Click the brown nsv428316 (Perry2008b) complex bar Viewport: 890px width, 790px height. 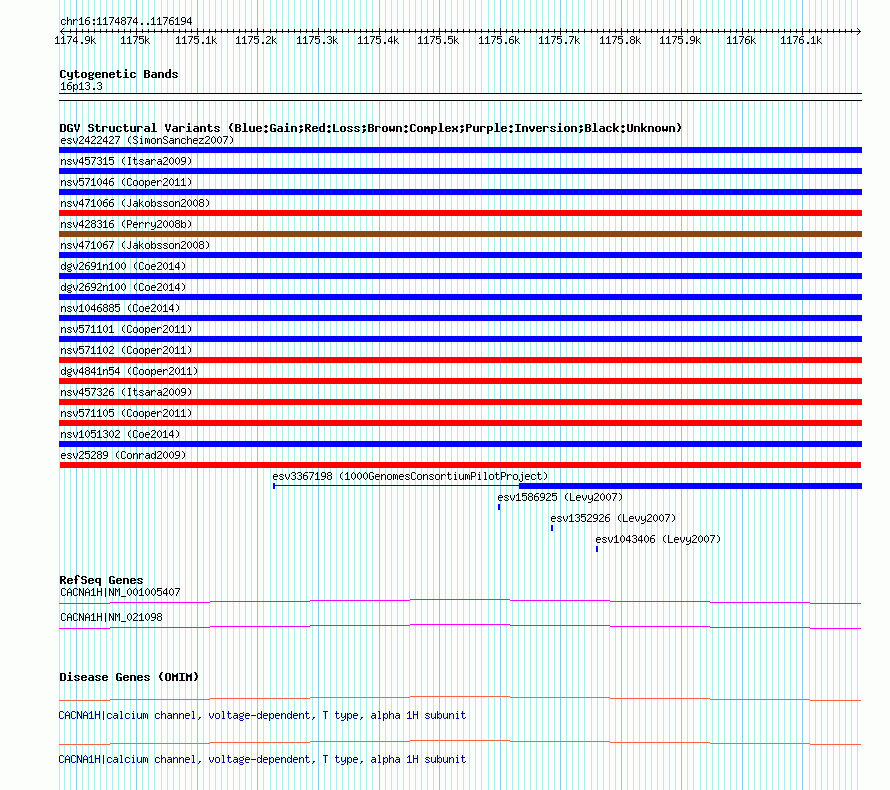pos(460,234)
